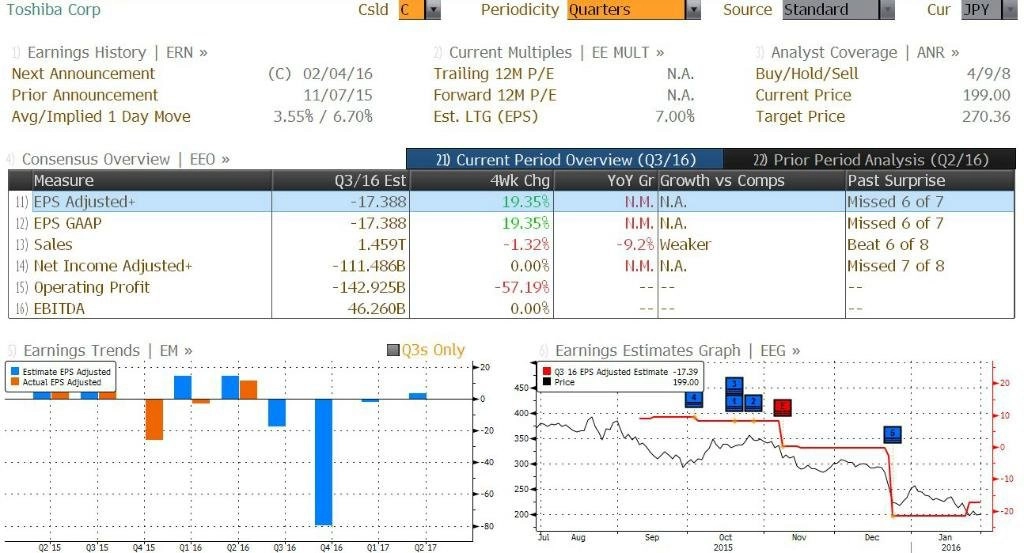
Task: Open the Source Standard dropdown arrow
Action: [887, 10]
